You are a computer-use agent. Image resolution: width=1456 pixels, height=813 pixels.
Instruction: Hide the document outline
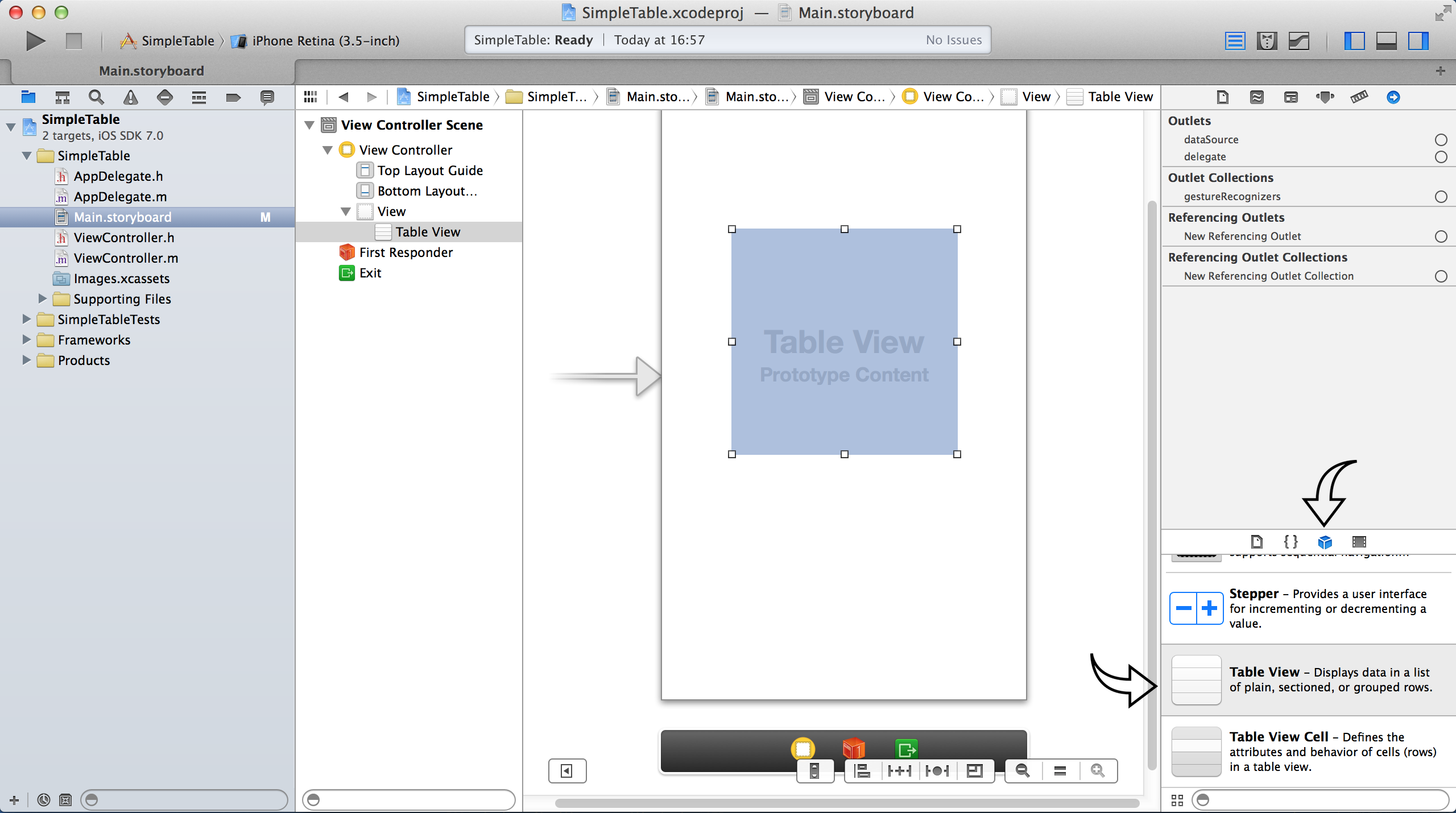(567, 771)
